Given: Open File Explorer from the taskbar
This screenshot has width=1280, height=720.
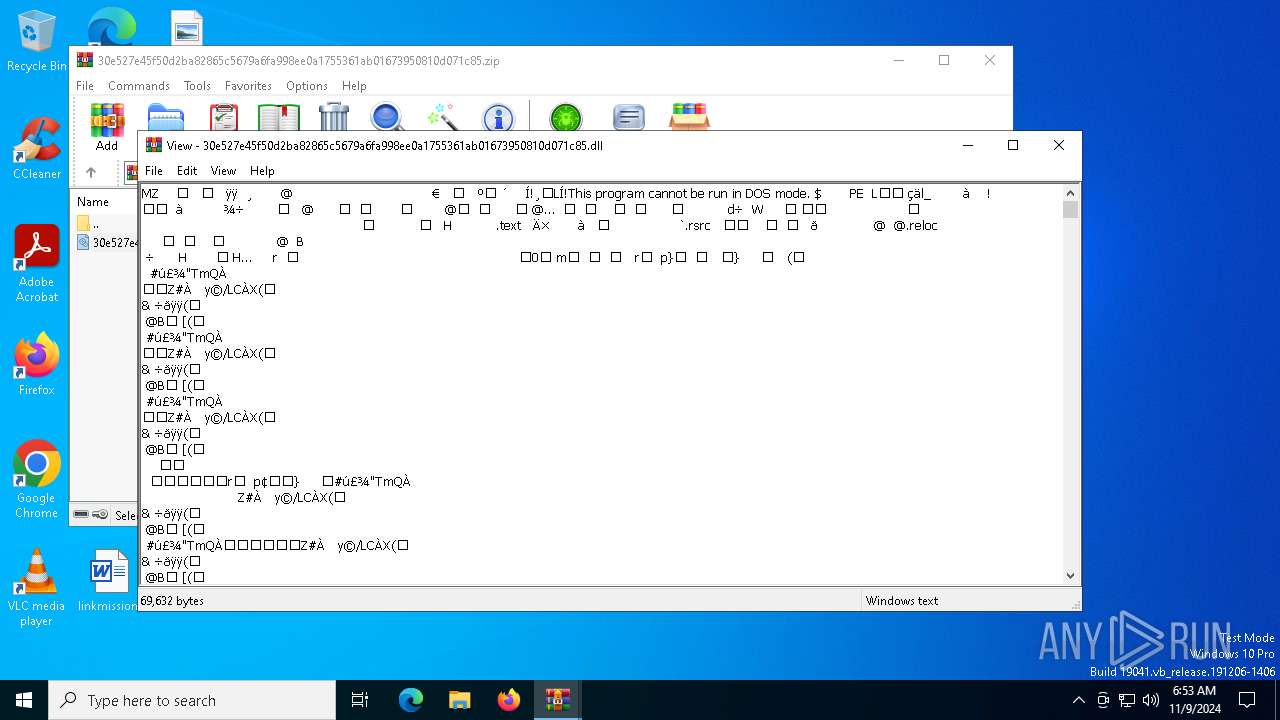Looking at the screenshot, I should point(460,700).
